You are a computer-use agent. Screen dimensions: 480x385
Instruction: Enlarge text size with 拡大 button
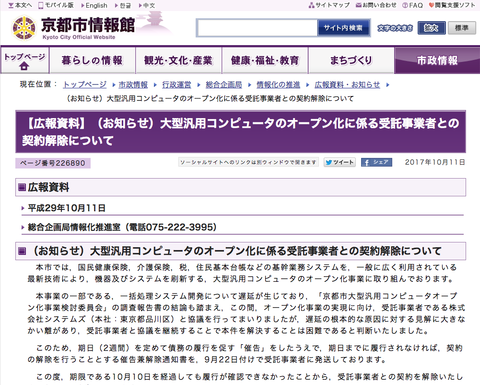[431, 28]
